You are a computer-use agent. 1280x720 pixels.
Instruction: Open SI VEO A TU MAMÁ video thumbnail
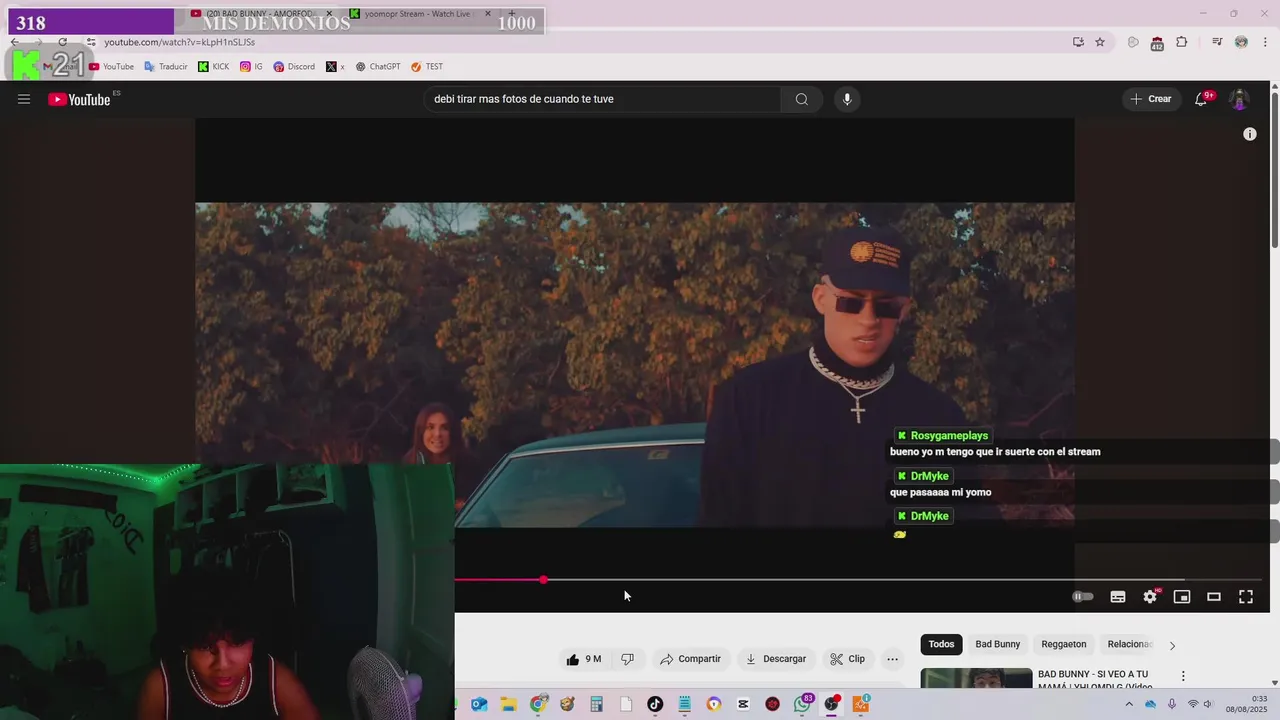pos(976,678)
